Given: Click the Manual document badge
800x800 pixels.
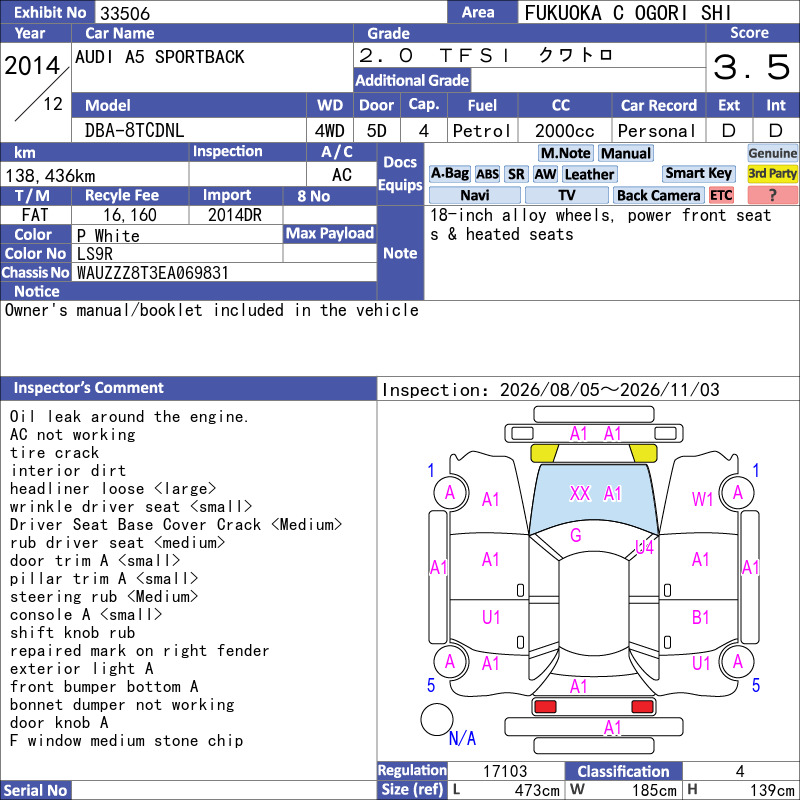Looking at the screenshot, I should [x=626, y=153].
